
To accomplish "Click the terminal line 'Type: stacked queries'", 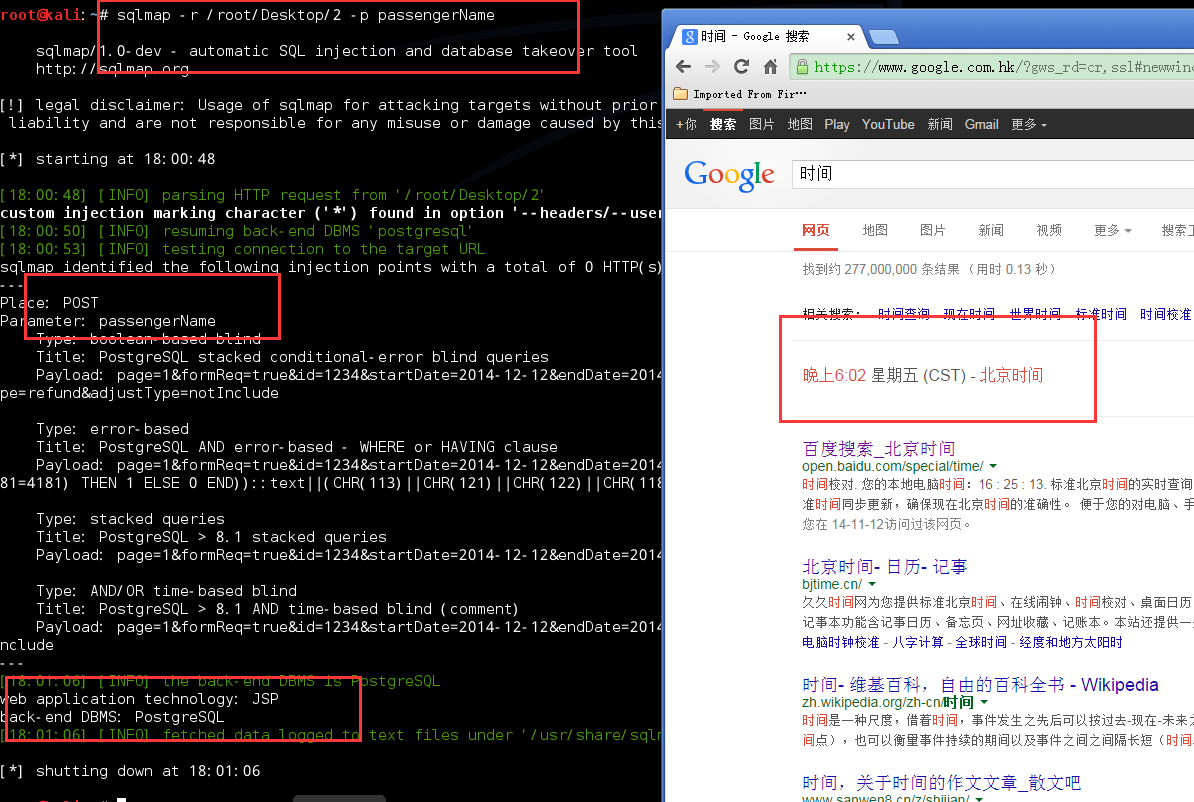I will point(130,519).
